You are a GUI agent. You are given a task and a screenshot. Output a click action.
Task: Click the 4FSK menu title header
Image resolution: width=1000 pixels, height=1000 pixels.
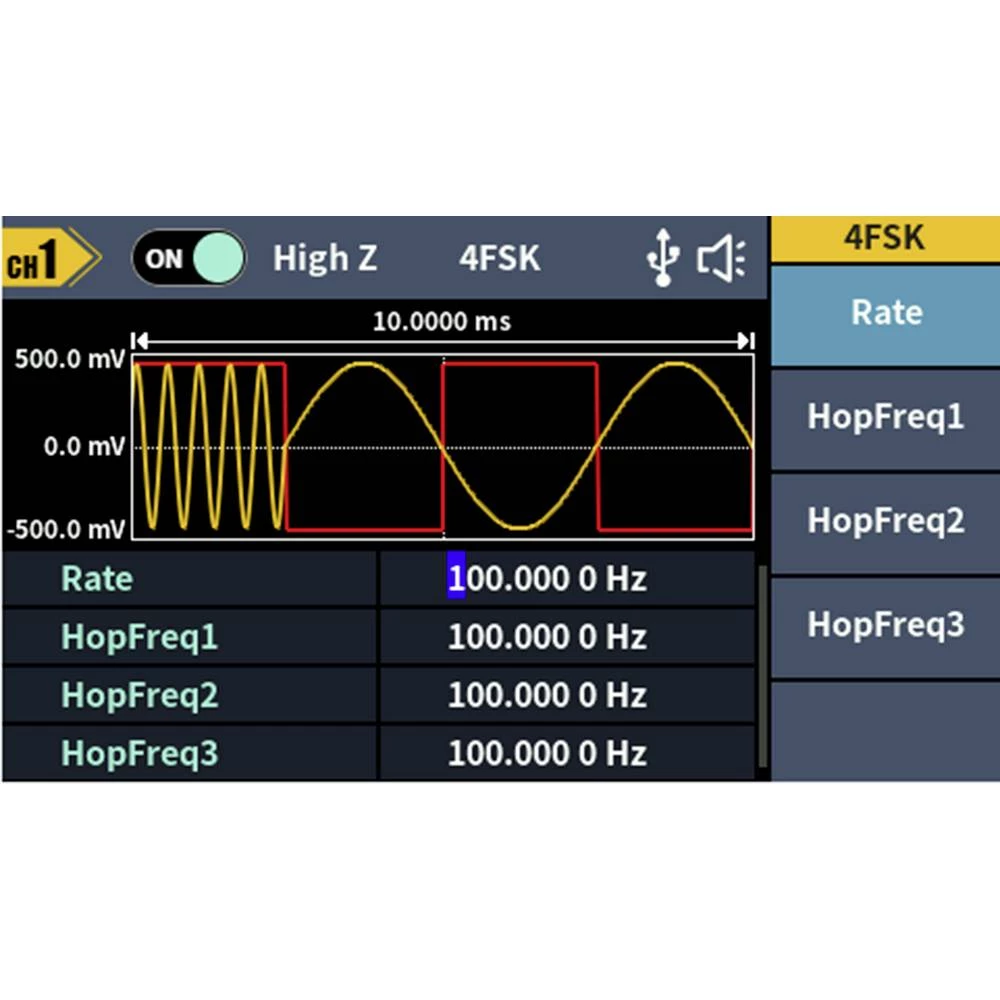(x=885, y=238)
